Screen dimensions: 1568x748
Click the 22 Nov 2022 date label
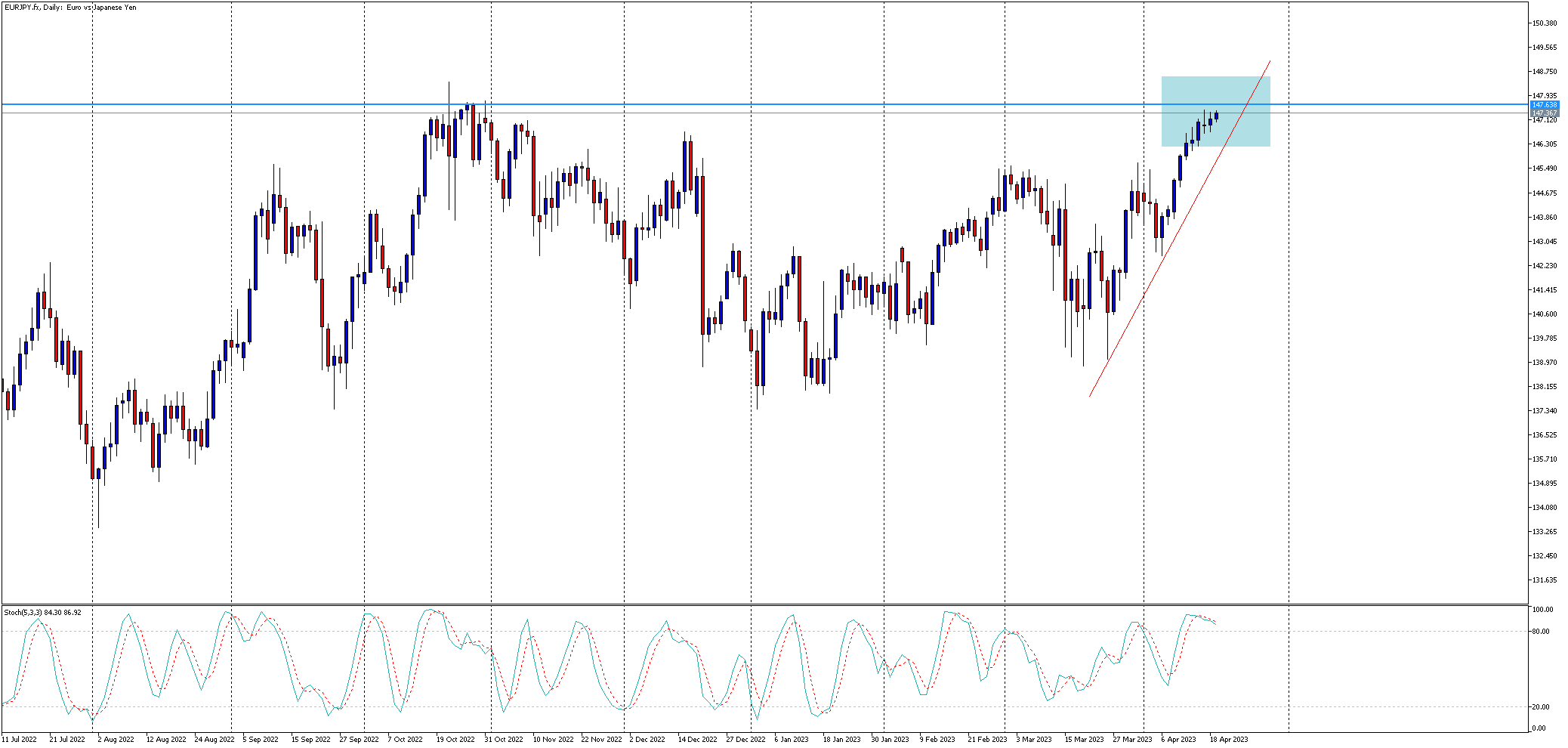[x=601, y=740]
